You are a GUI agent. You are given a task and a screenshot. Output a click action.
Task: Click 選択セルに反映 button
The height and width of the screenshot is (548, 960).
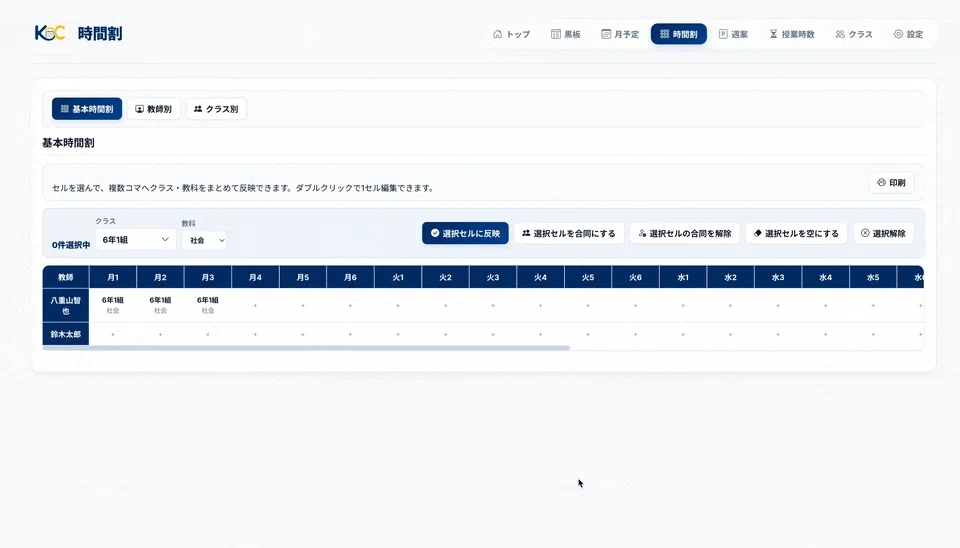[465, 233]
